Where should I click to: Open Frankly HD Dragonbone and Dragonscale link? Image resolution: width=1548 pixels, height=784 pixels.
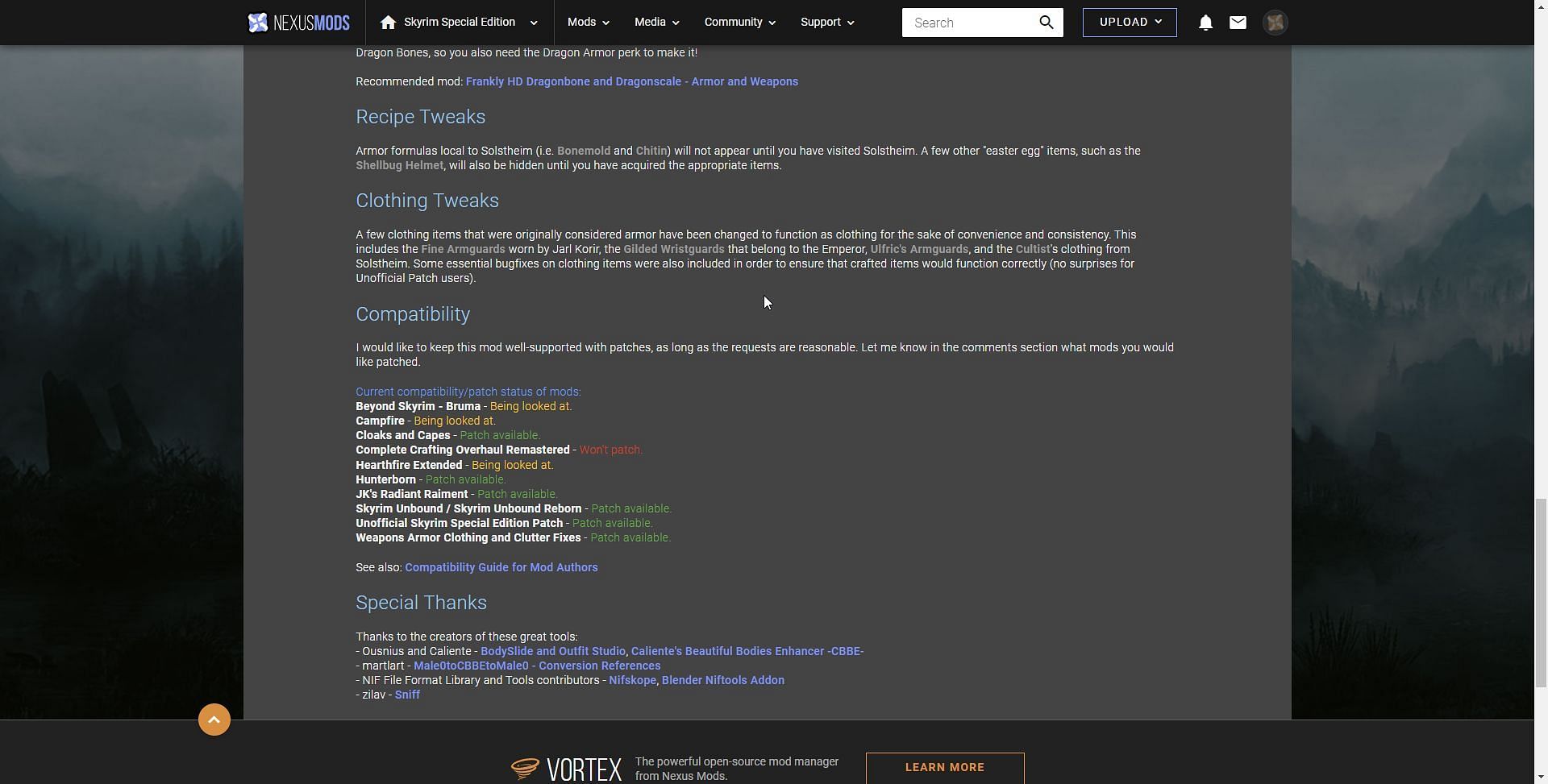click(x=632, y=81)
